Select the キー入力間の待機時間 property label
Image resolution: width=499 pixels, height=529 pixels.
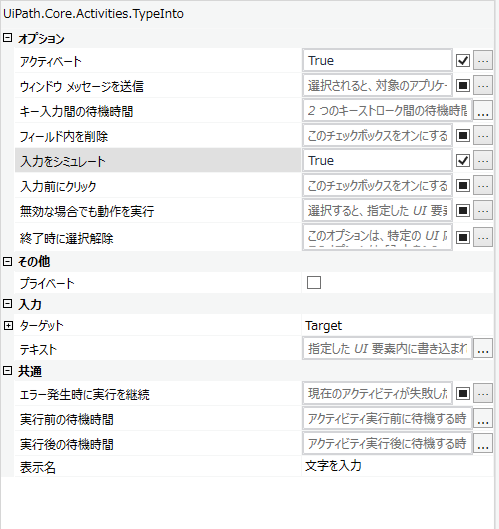(x=77, y=111)
